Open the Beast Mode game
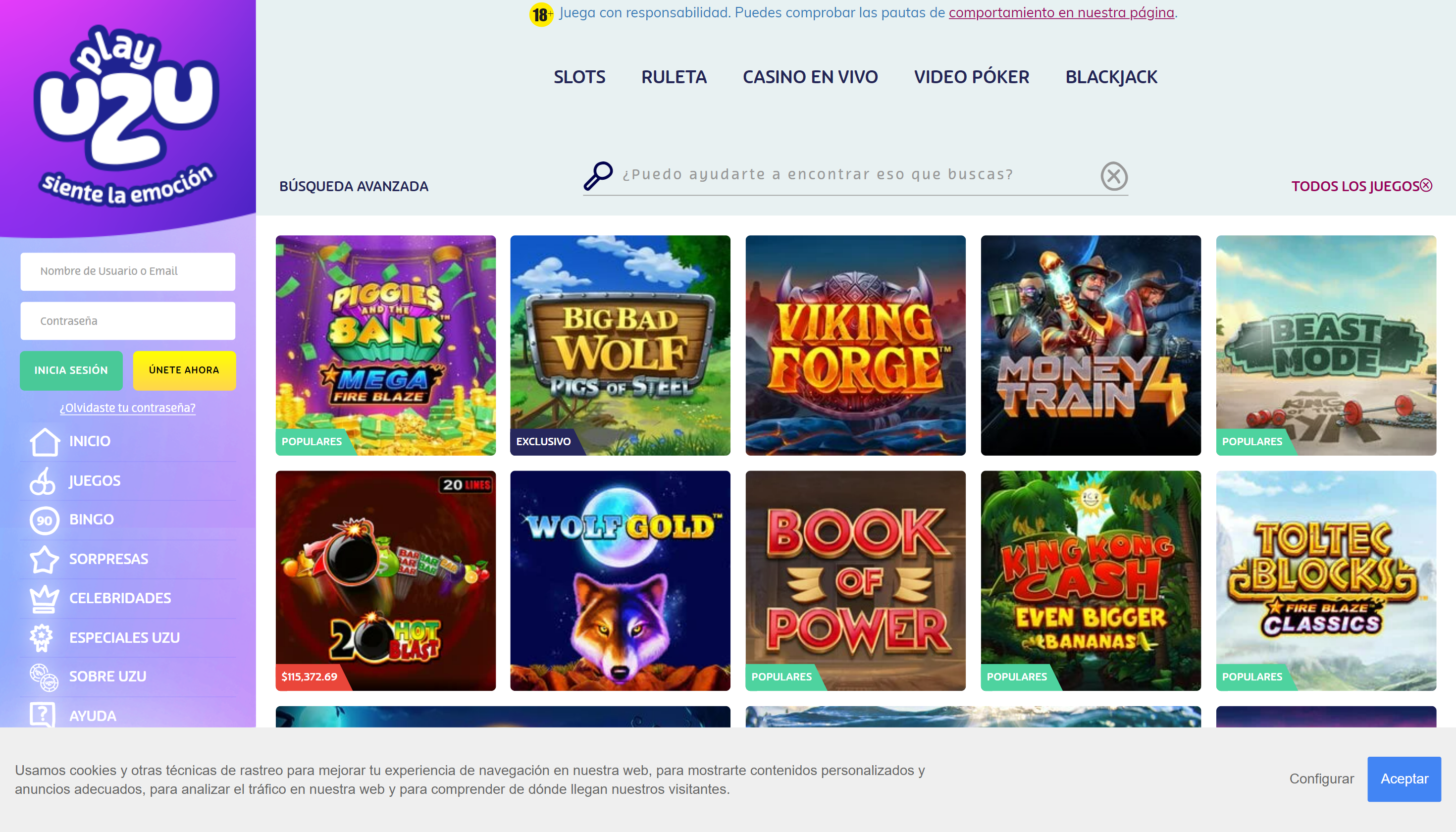1456x832 pixels. pos(1326,345)
